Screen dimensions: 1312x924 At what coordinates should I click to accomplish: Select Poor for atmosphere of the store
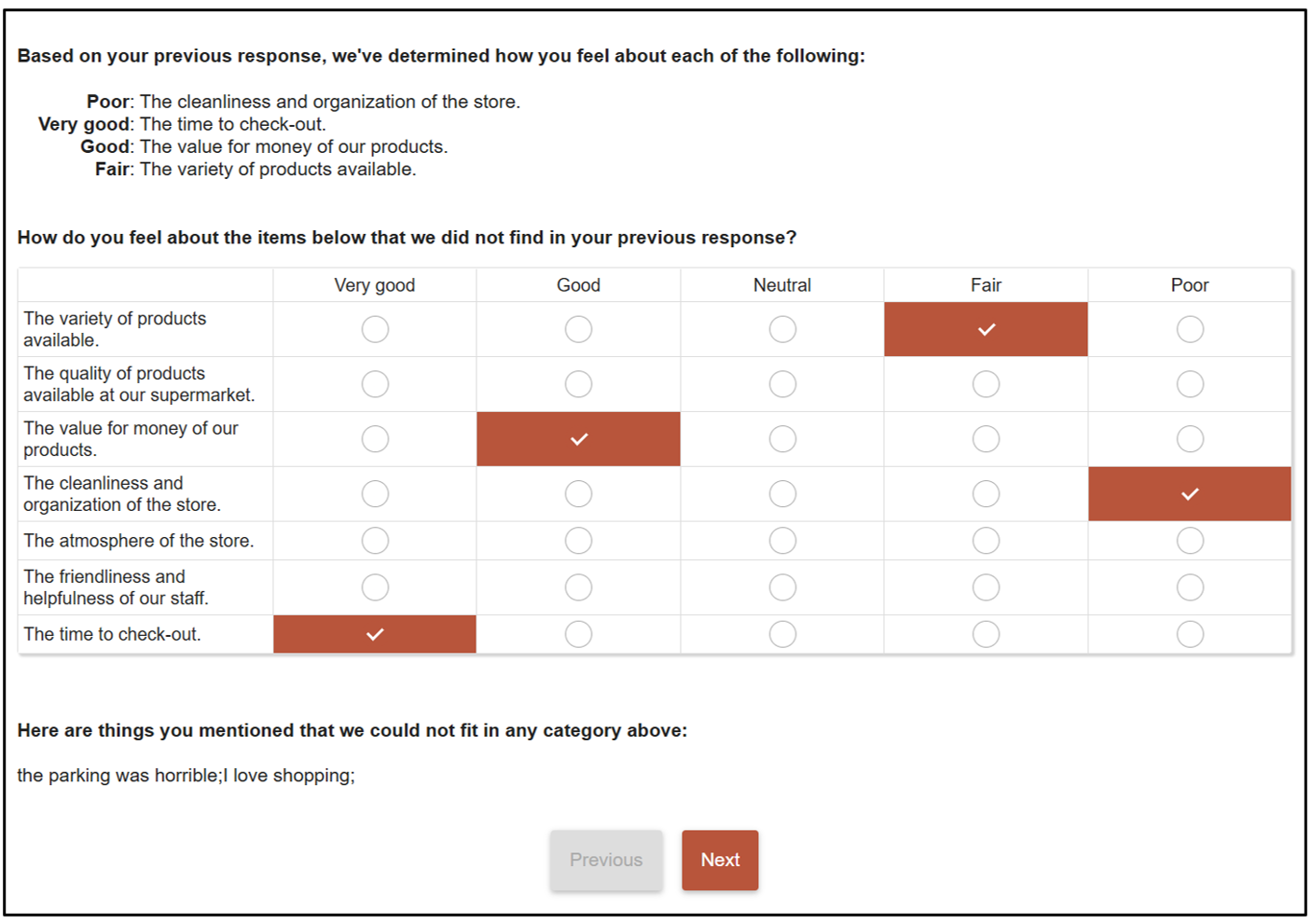pyautogui.click(x=1190, y=541)
